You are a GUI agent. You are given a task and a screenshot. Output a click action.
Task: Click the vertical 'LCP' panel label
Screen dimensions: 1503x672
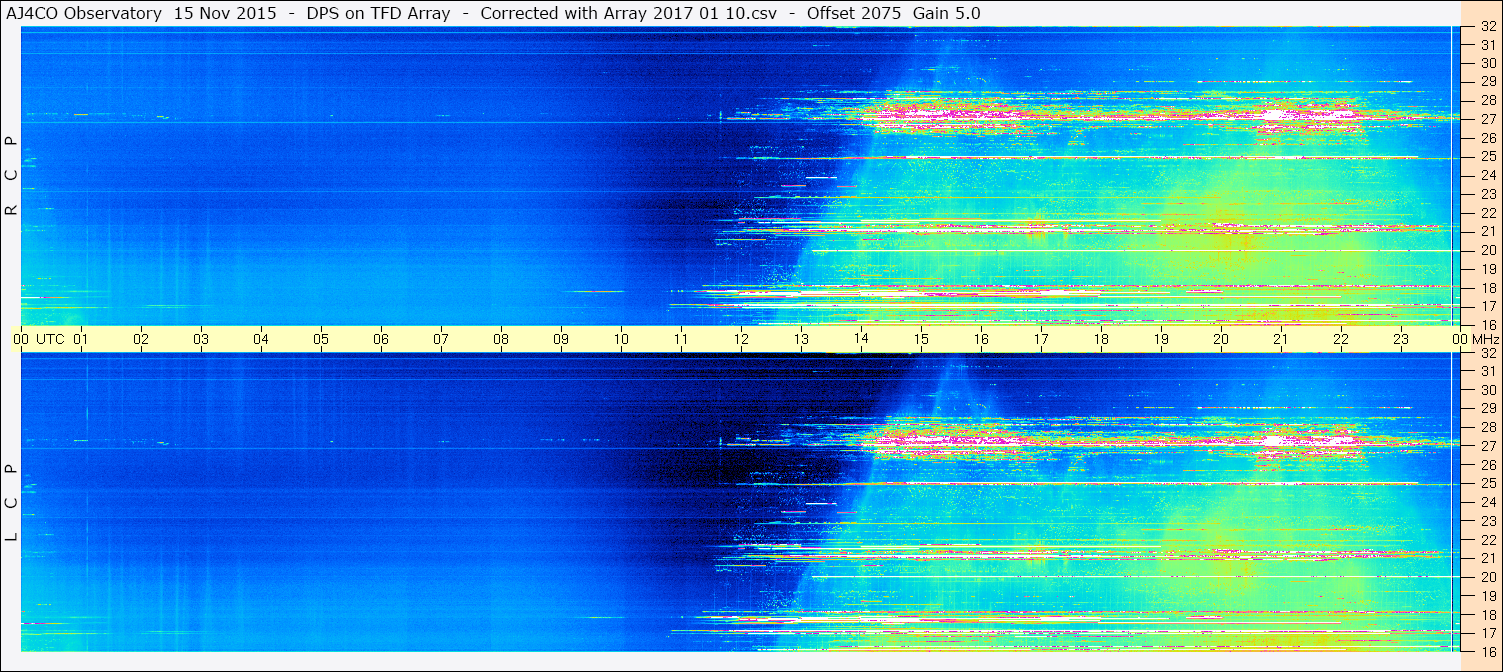click(11, 503)
